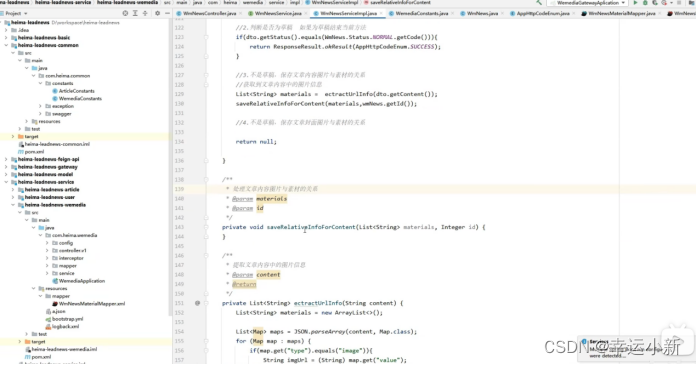Click 'return null;' on line 134

pos(256,142)
